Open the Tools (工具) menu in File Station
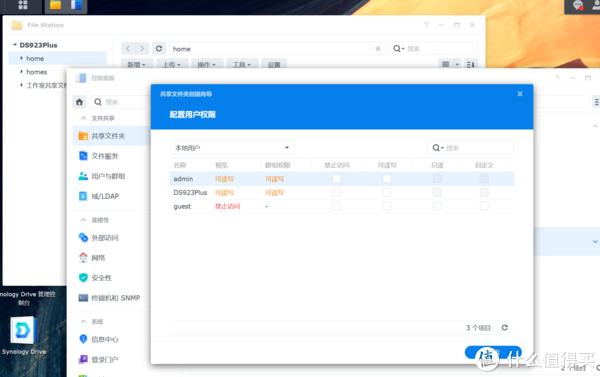Screen dimensions: 600x377 242,65
